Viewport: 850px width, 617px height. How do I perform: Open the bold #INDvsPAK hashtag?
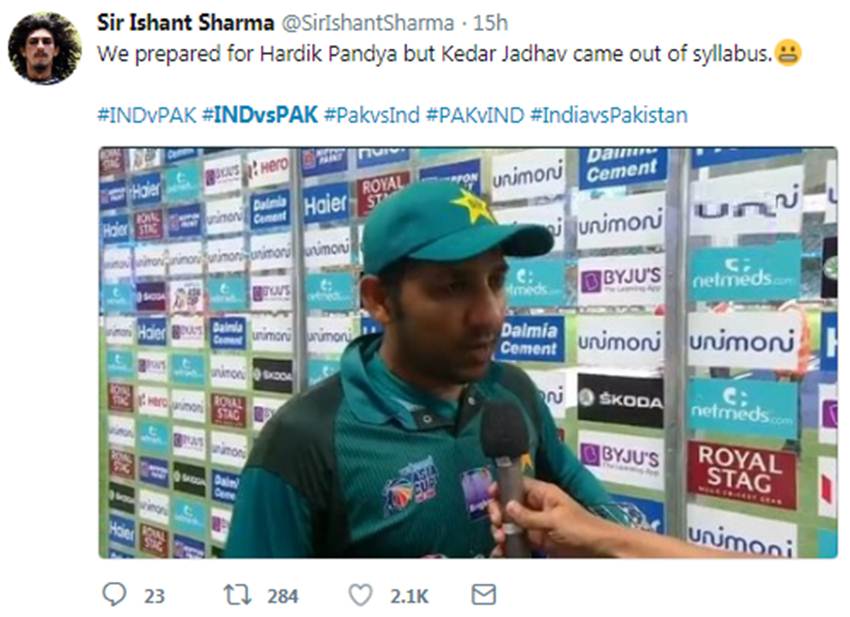[x=260, y=115]
